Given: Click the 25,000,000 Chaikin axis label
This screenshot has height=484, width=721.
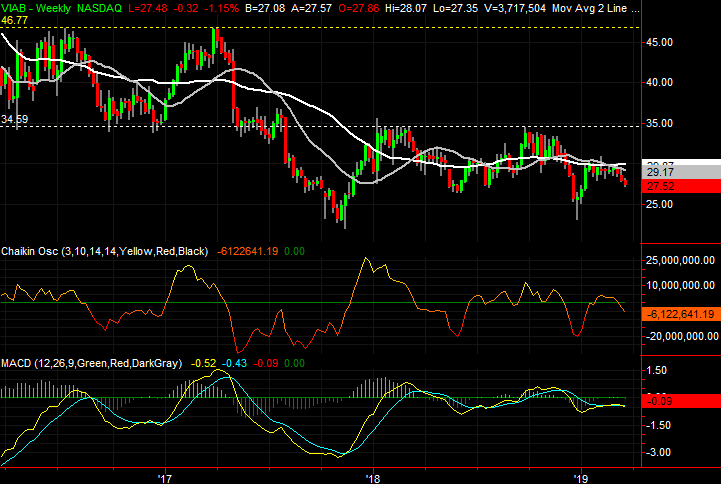Looking at the screenshot, I should click(x=676, y=260).
